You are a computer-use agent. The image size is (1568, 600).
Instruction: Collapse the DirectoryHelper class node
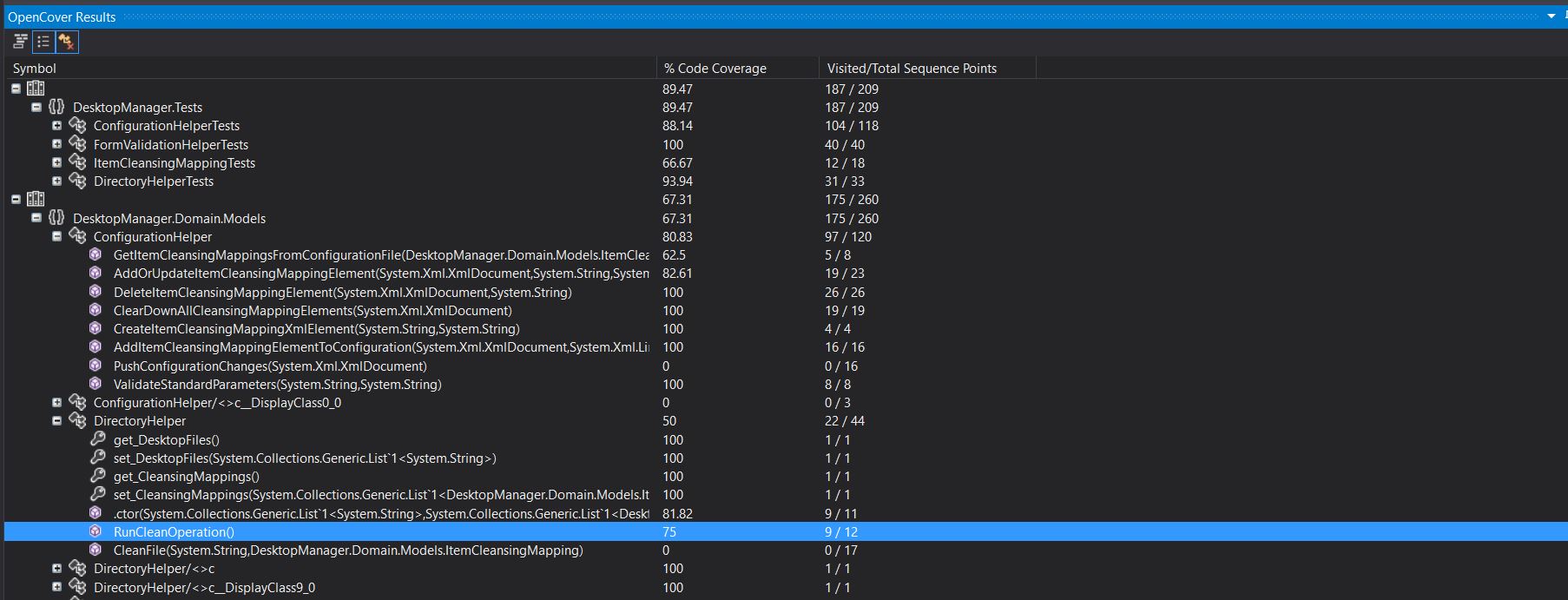(57, 421)
